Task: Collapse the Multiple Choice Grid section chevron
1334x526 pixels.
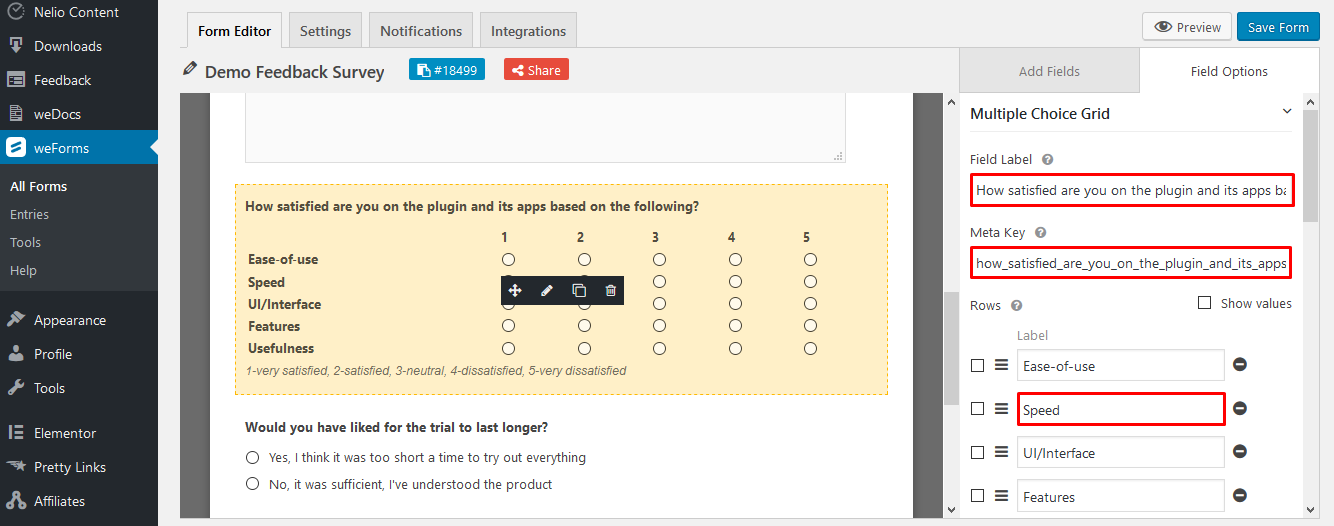Action: tap(1286, 112)
